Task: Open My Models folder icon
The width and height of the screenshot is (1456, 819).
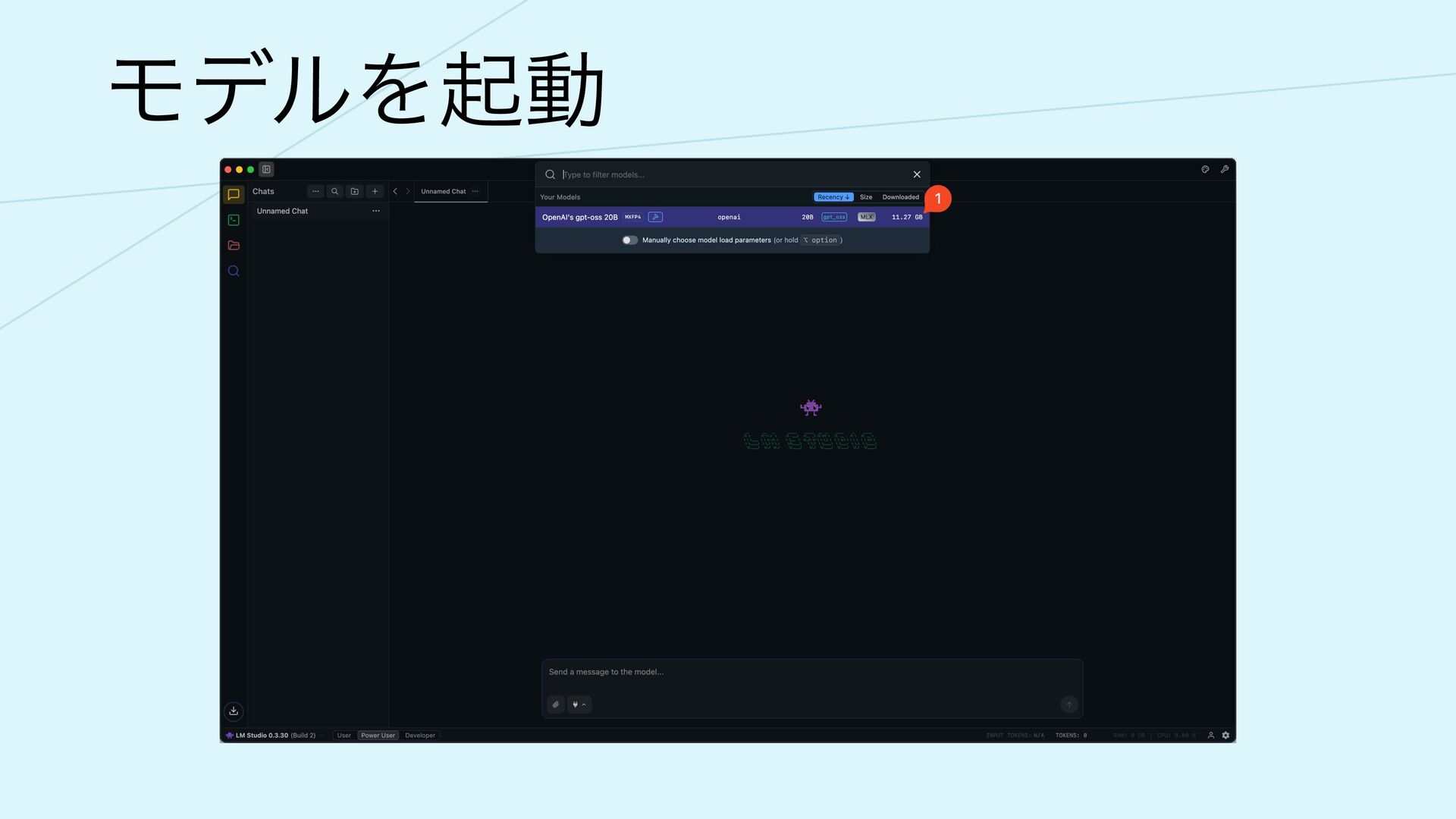Action: coord(234,246)
